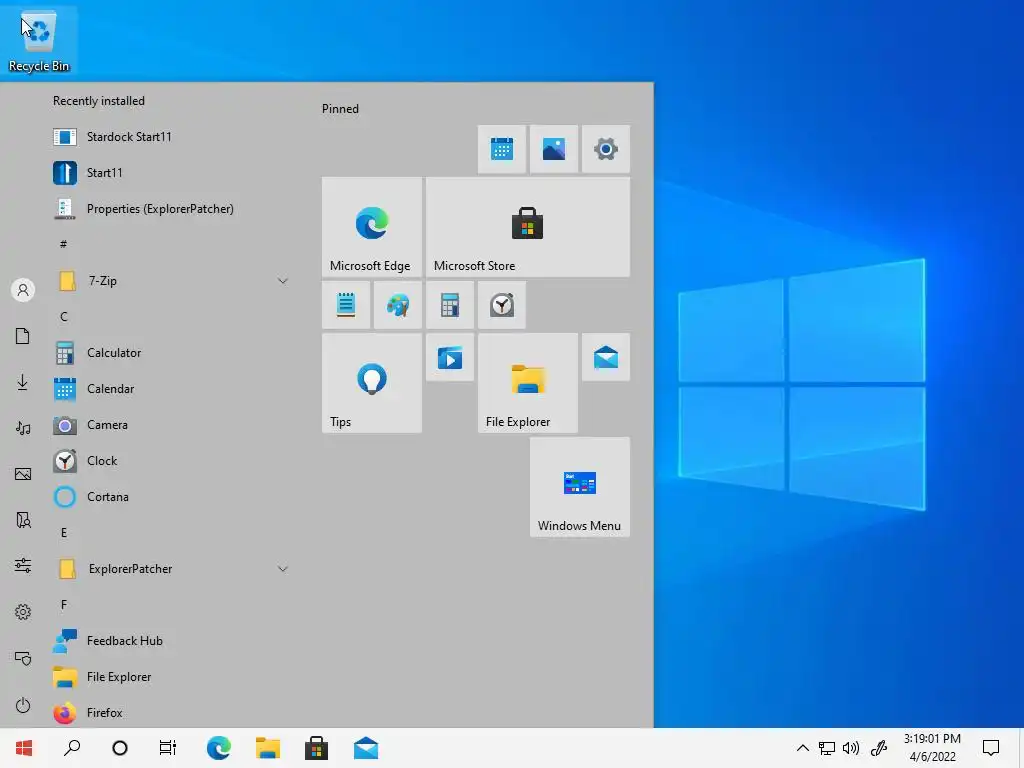Open taskbar Search magnifier
This screenshot has width=1024, height=768.
[72, 748]
